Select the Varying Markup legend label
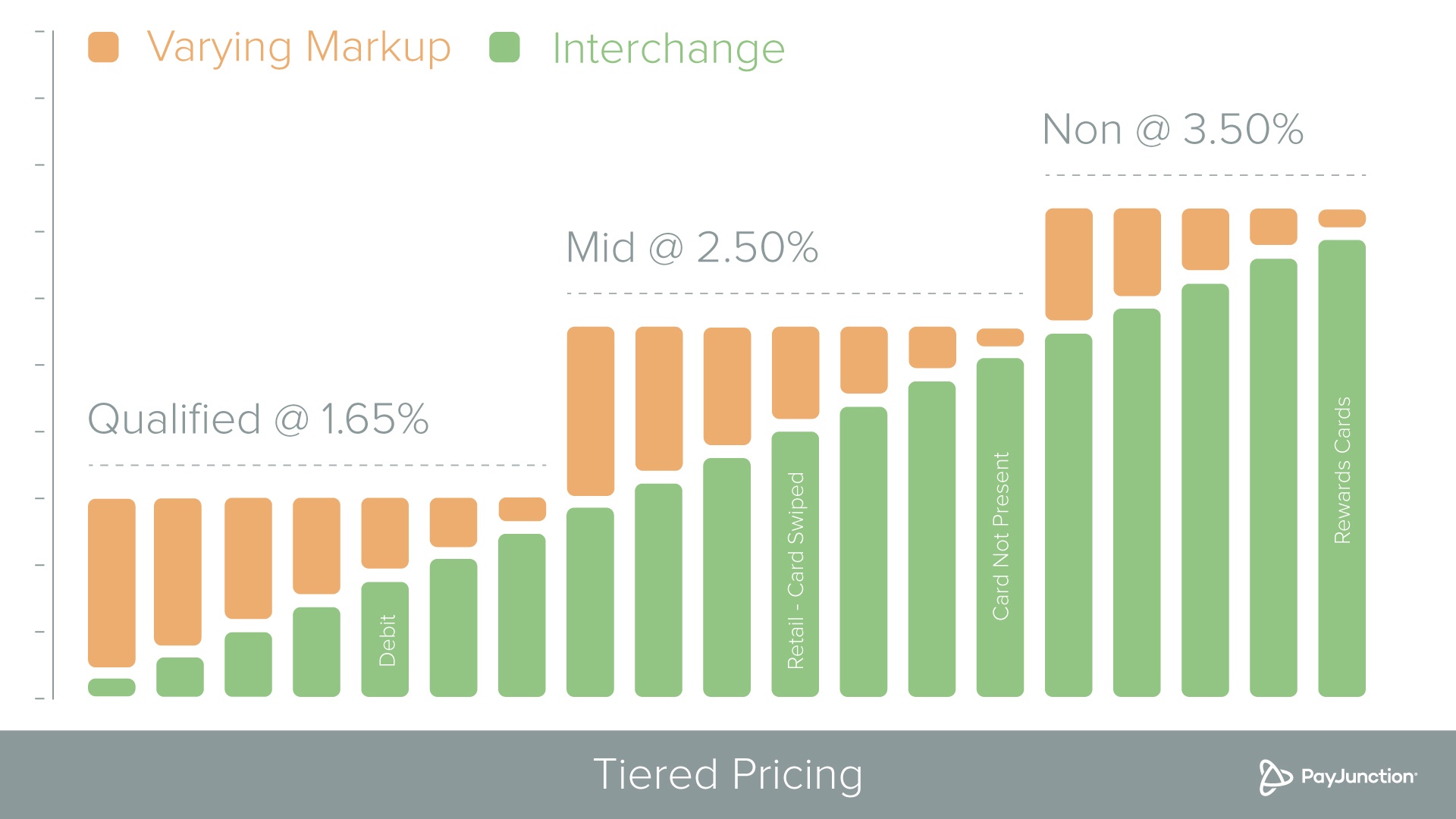 click(x=299, y=48)
